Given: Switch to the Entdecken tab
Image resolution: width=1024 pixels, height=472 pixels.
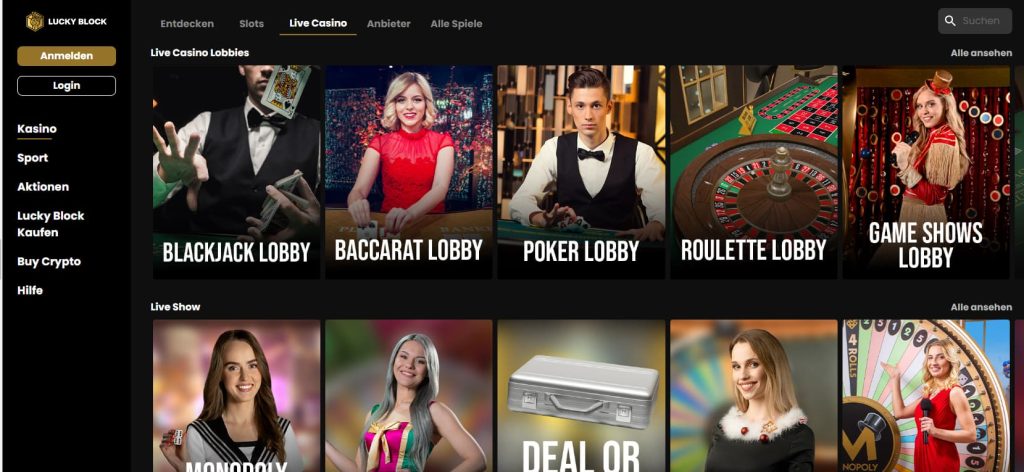Looking at the screenshot, I should click(x=187, y=24).
